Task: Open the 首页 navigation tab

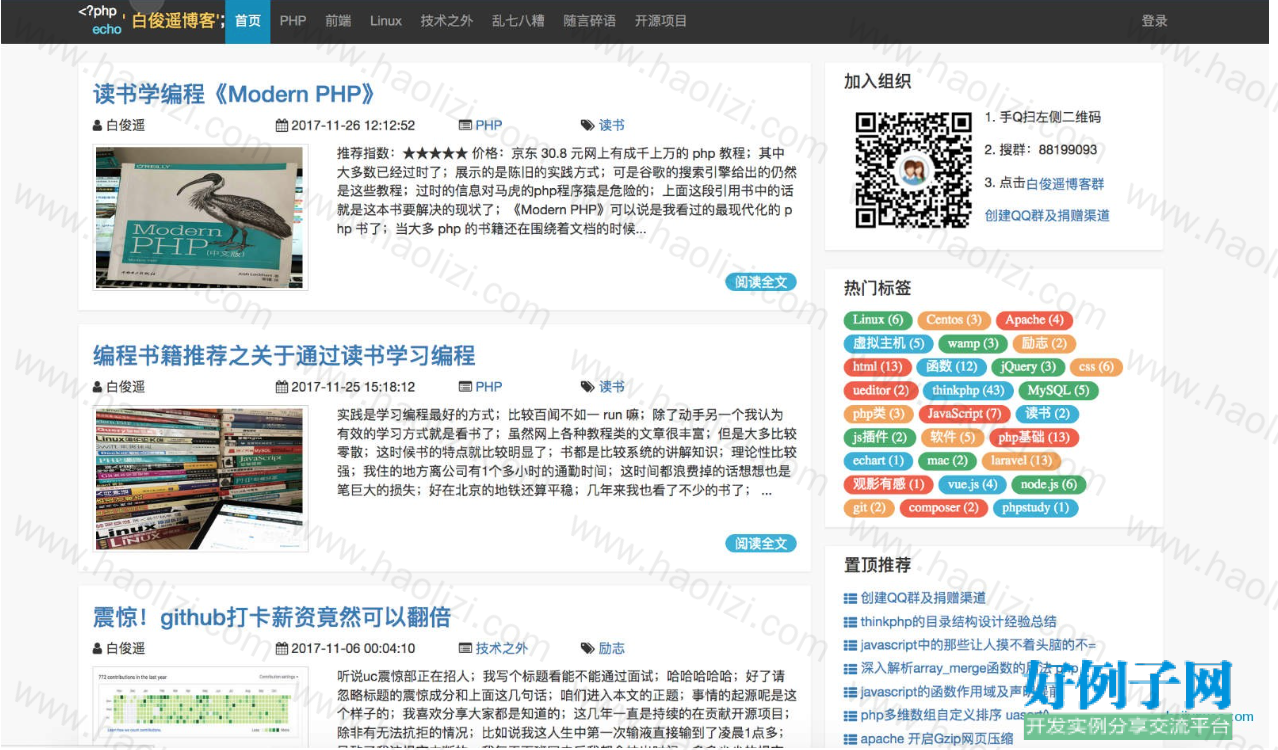Action: click(248, 21)
